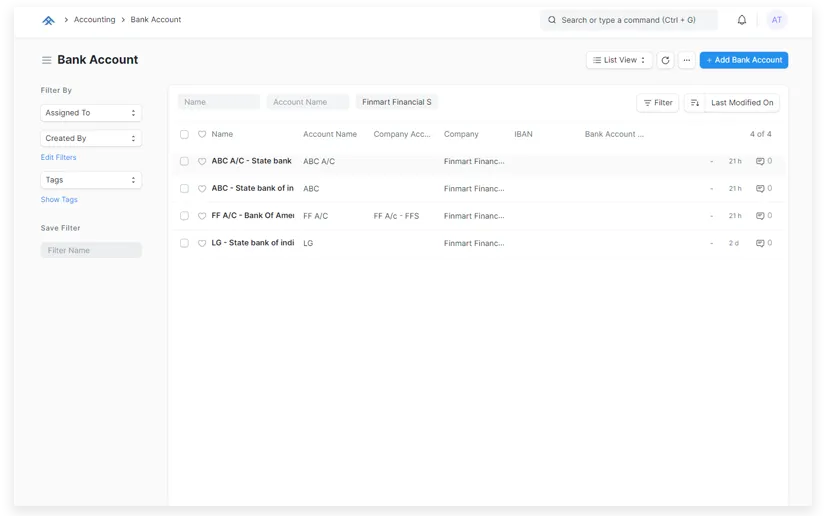Click Add Bank Account button
The image size is (826, 516).
pos(743,60)
